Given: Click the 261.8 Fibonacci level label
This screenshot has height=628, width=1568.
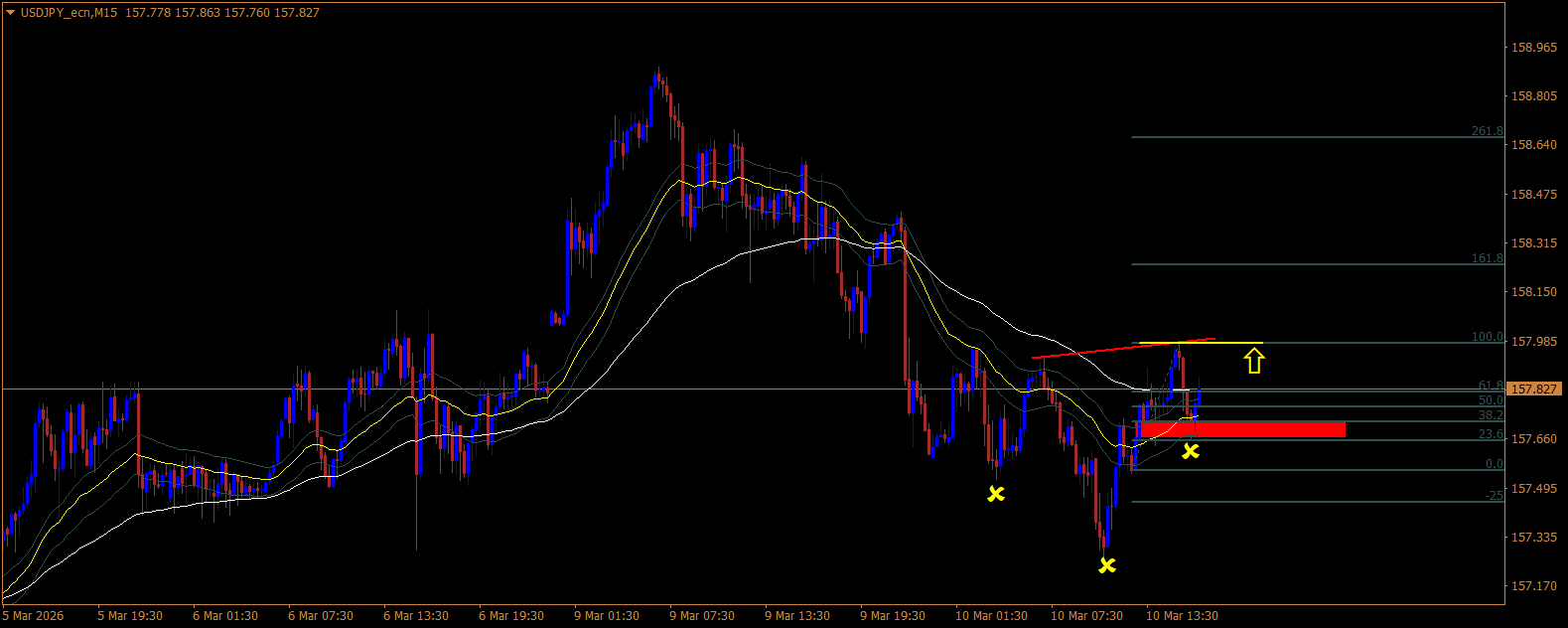Looking at the screenshot, I should (x=1487, y=131).
